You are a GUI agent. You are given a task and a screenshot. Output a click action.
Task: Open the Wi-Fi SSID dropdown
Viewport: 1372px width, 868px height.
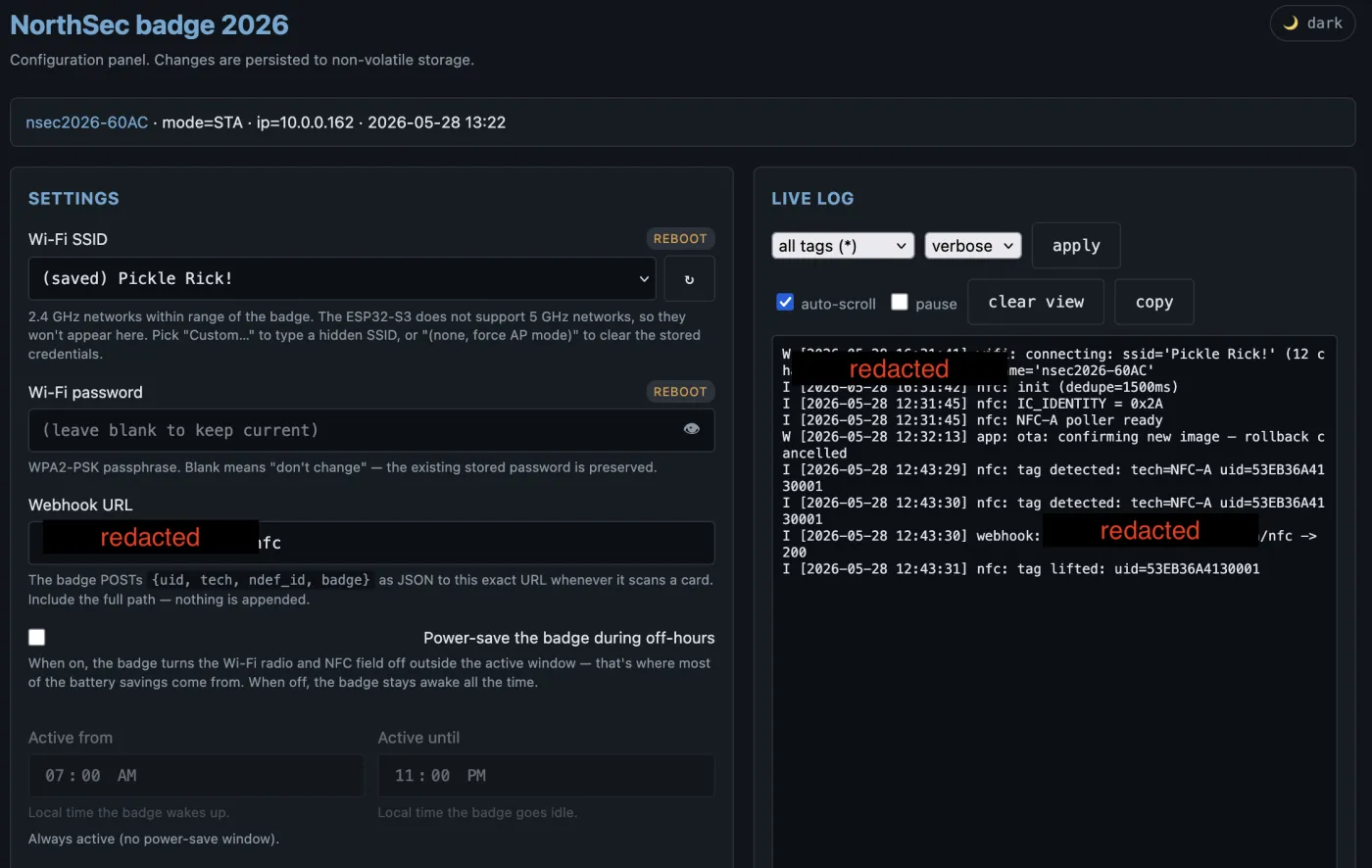(x=342, y=278)
